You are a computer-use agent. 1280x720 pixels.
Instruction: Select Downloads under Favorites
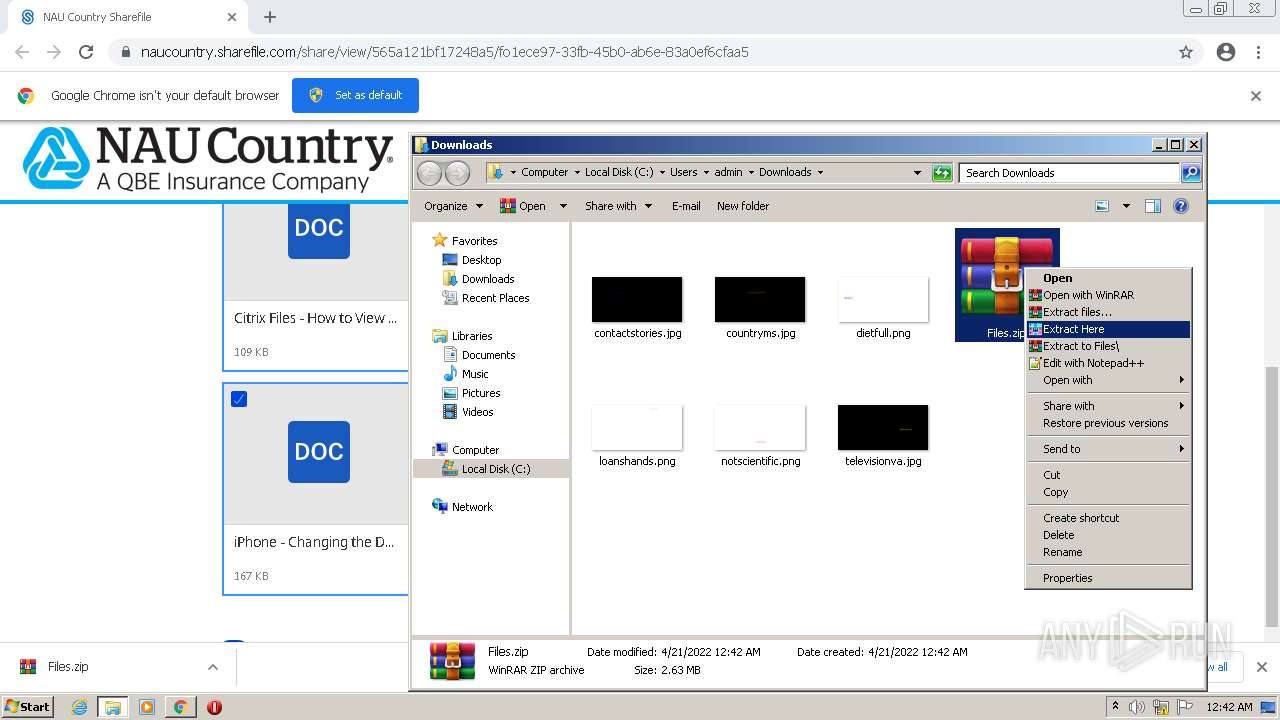click(x=488, y=279)
